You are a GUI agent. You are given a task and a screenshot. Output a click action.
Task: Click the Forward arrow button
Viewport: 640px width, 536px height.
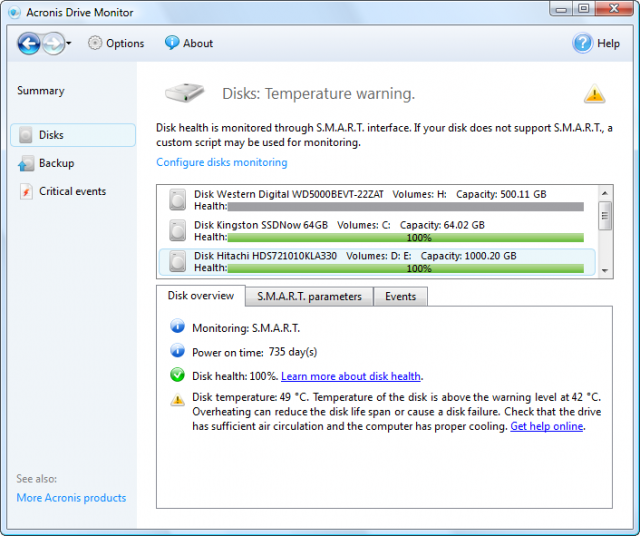[x=53, y=43]
